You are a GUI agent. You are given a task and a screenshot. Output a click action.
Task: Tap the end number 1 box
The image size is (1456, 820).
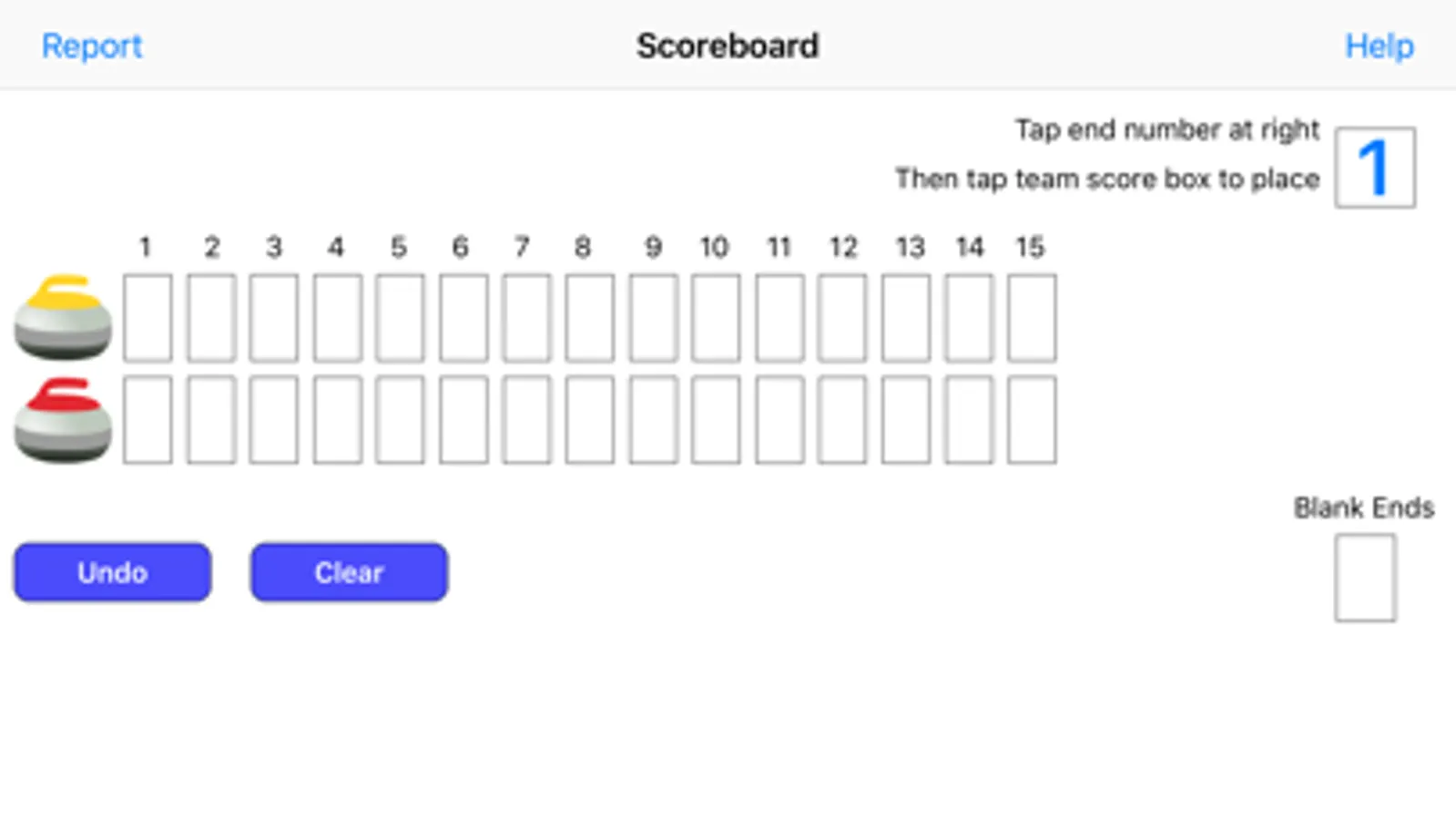[1374, 168]
